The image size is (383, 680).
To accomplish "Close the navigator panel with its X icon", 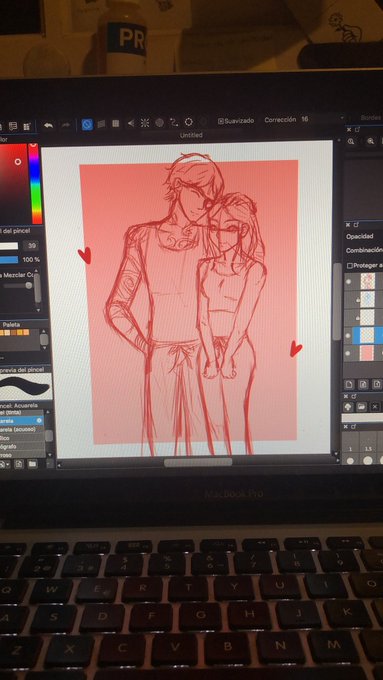I will (x=349, y=129).
